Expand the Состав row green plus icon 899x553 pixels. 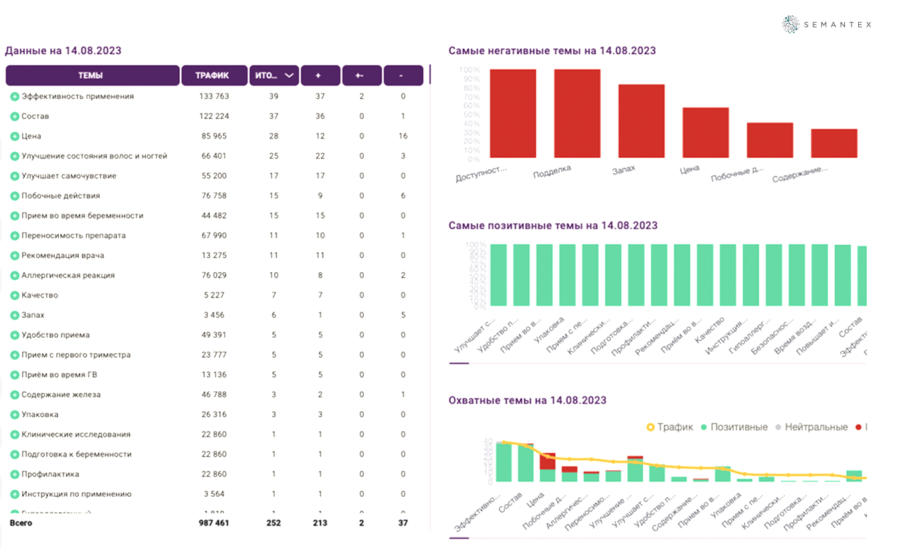[14, 116]
